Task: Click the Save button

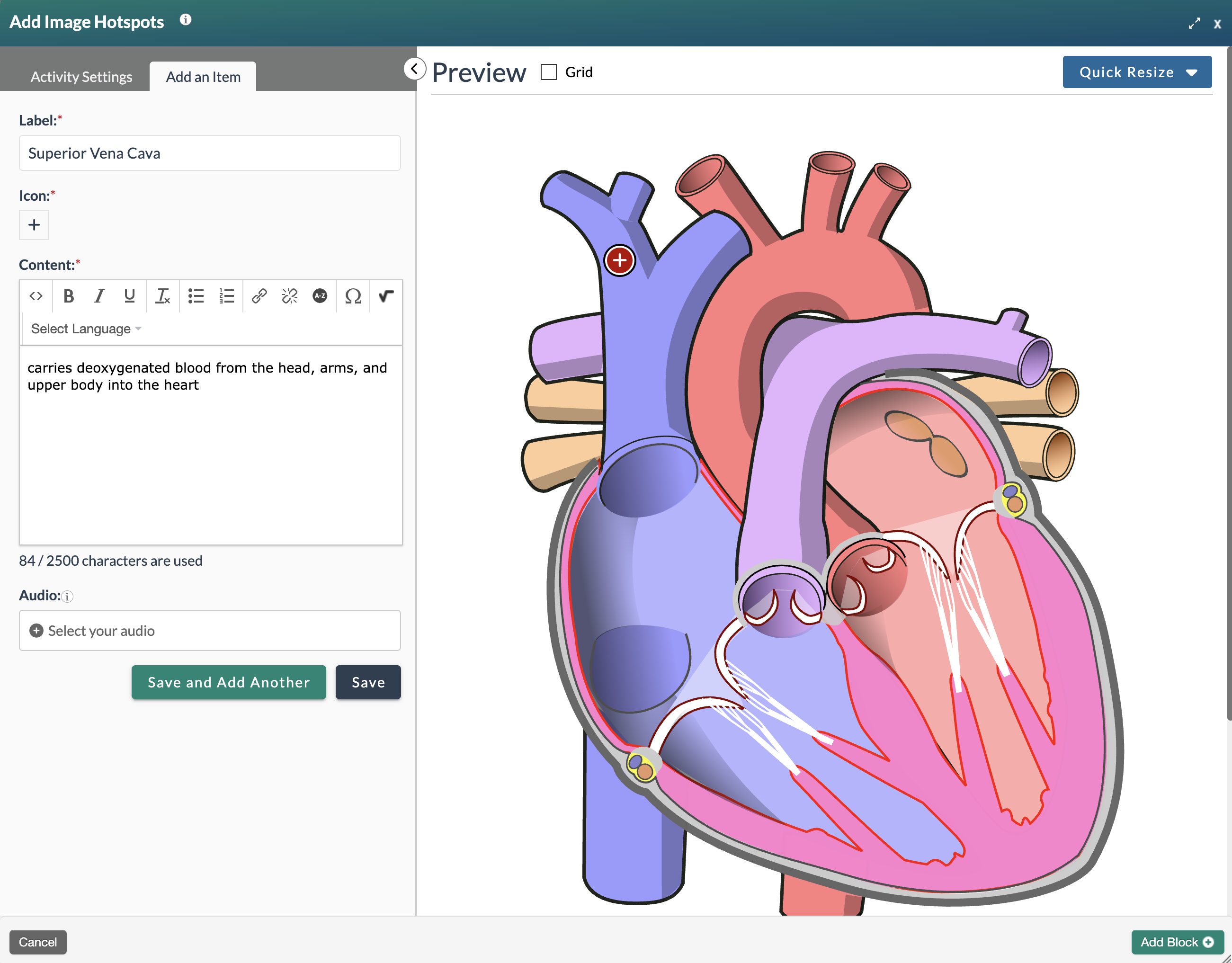Action: [368, 682]
